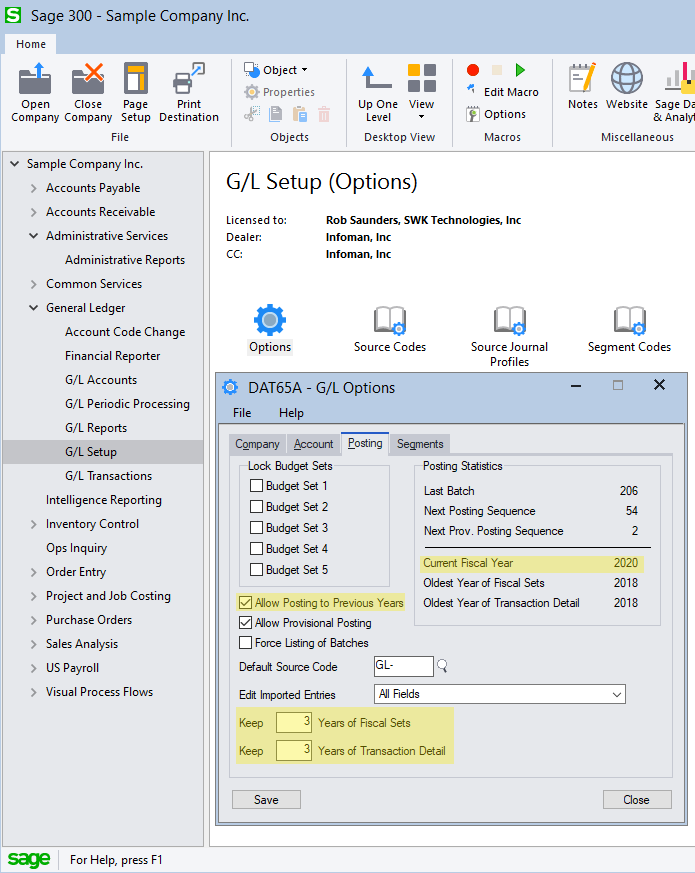Open the File menu in G/L Options

click(242, 413)
